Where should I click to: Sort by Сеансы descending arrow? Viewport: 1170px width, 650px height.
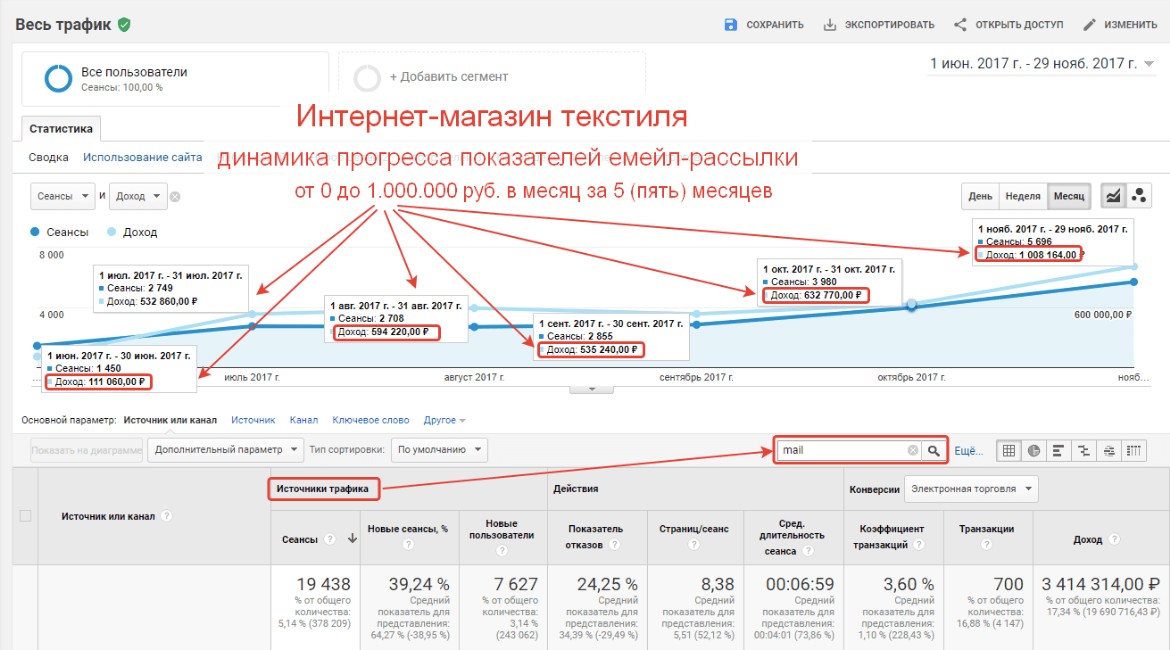[x=352, y=539]
